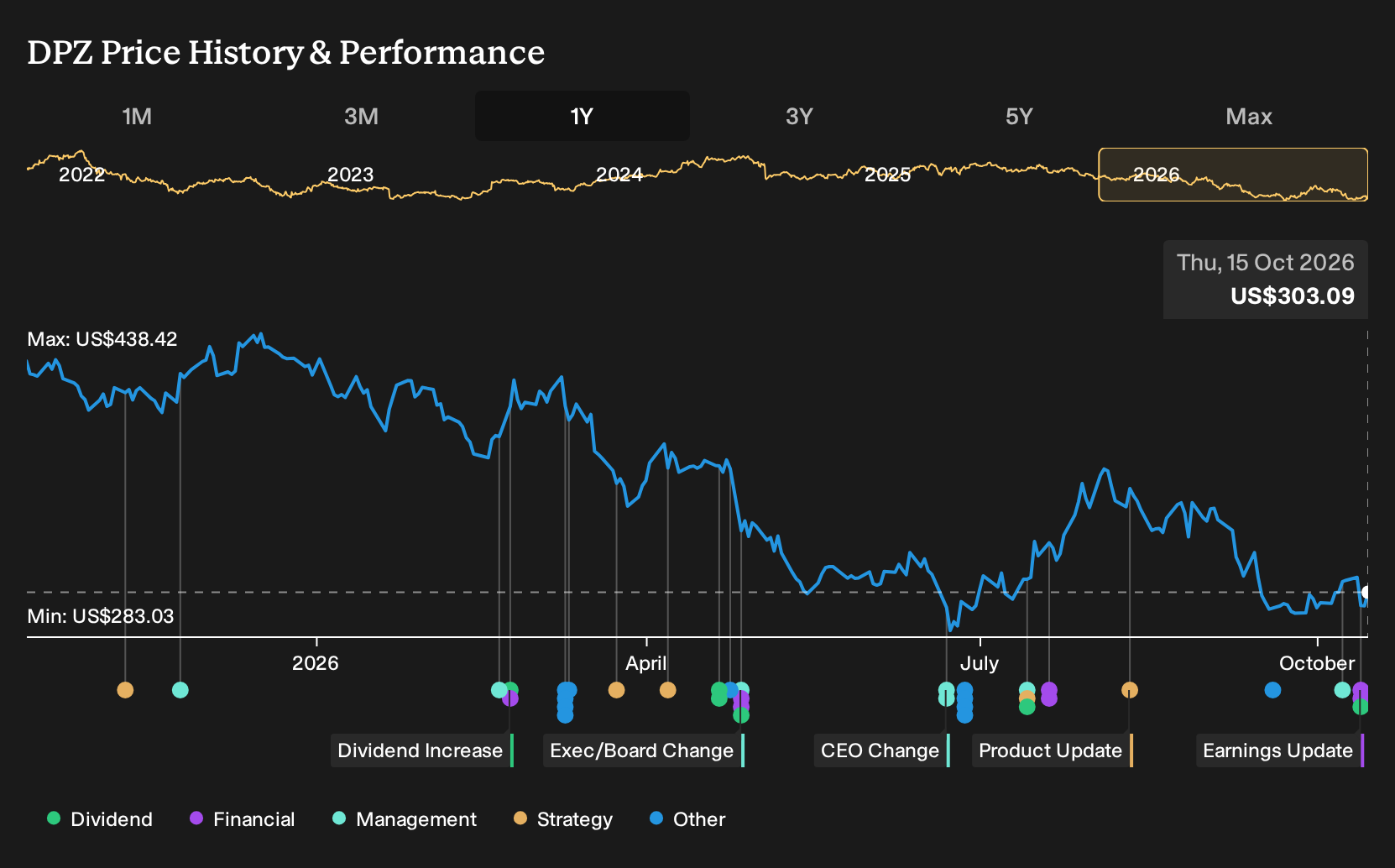Open the CEO Change event label
1395x868 pixels.
tap(882, 750)
